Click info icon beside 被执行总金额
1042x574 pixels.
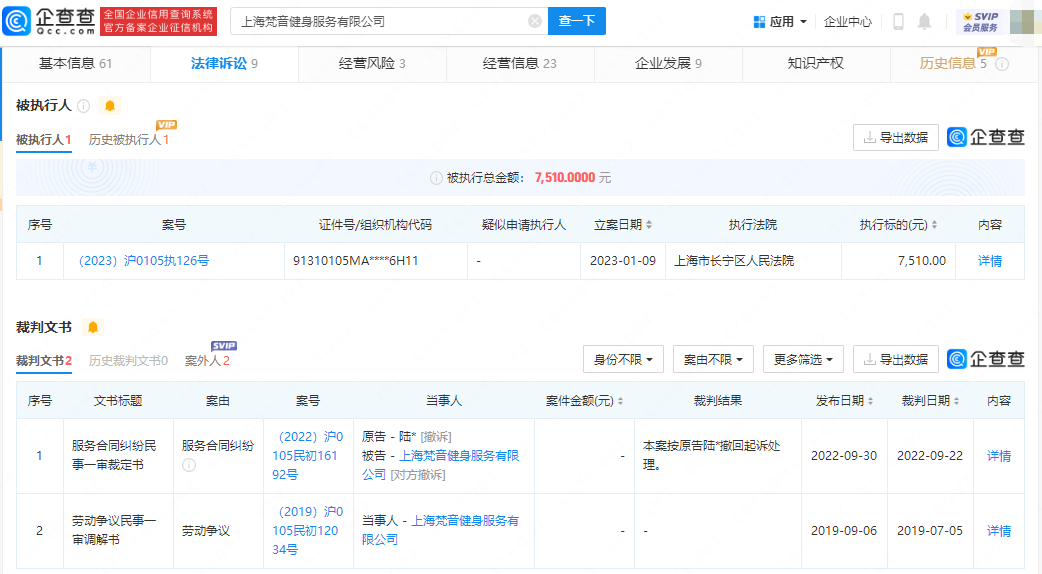click(436, 178)
